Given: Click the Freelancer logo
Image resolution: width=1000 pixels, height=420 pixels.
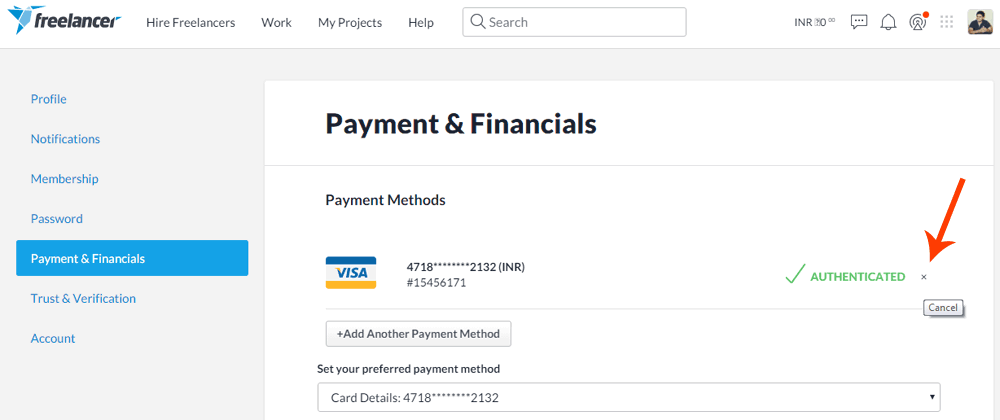Looking at the screenshot, I should [x=64, y=20].
